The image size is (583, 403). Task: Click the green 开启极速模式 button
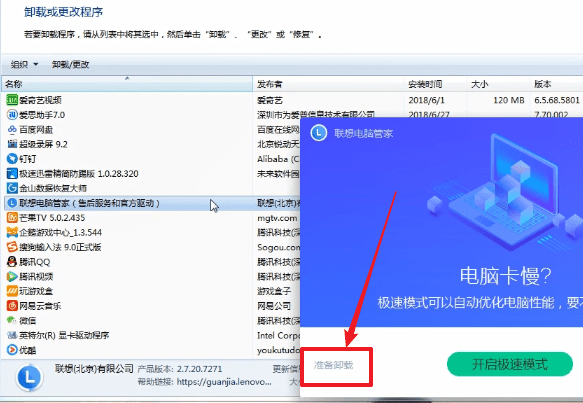pyautogui.click(x=510, y=364)
